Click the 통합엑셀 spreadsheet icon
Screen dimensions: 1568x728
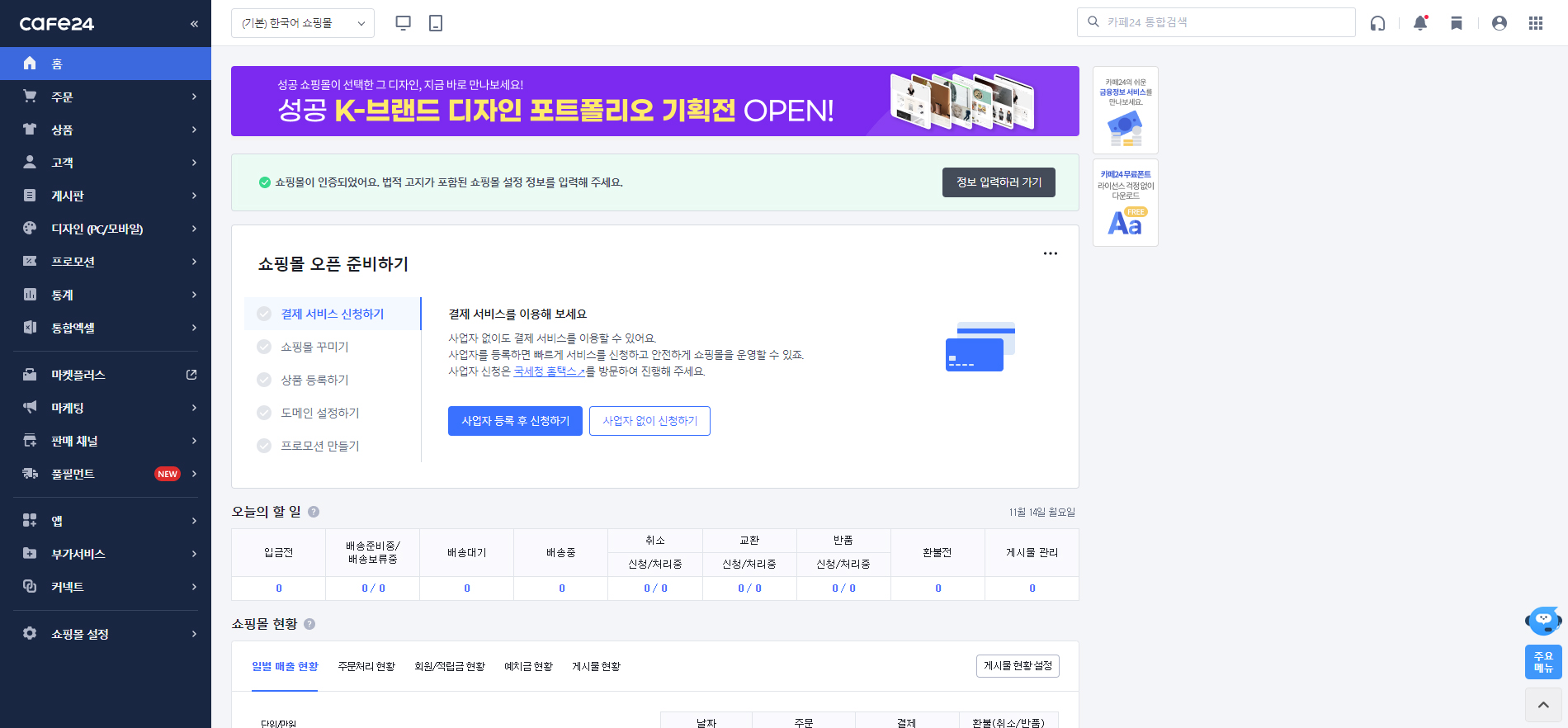[30, 327]
